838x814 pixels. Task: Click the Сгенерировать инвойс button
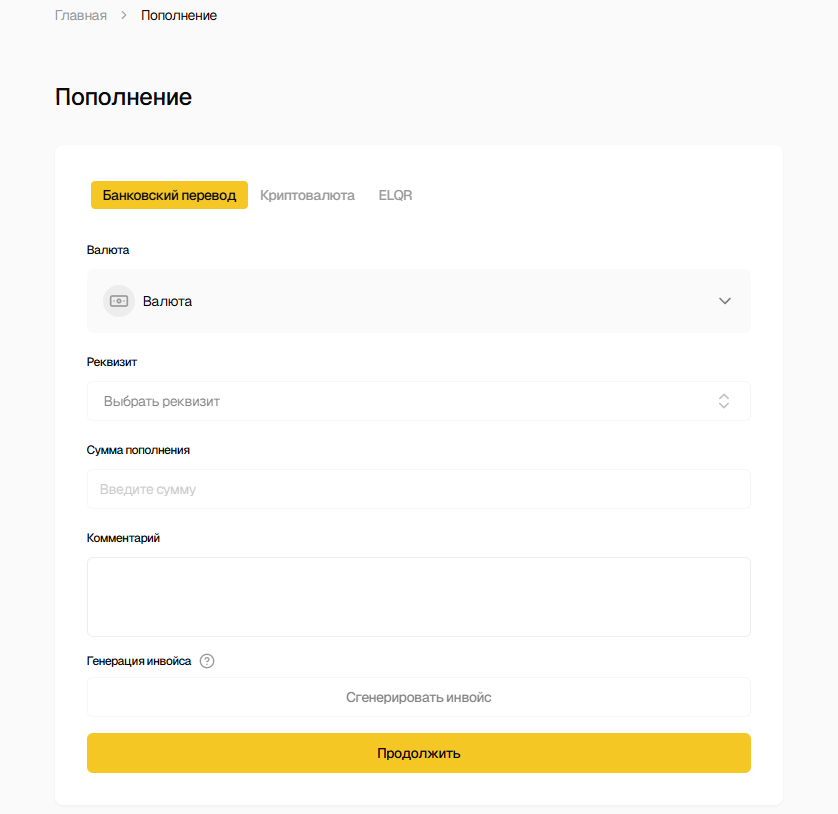(x=418, y=697)
